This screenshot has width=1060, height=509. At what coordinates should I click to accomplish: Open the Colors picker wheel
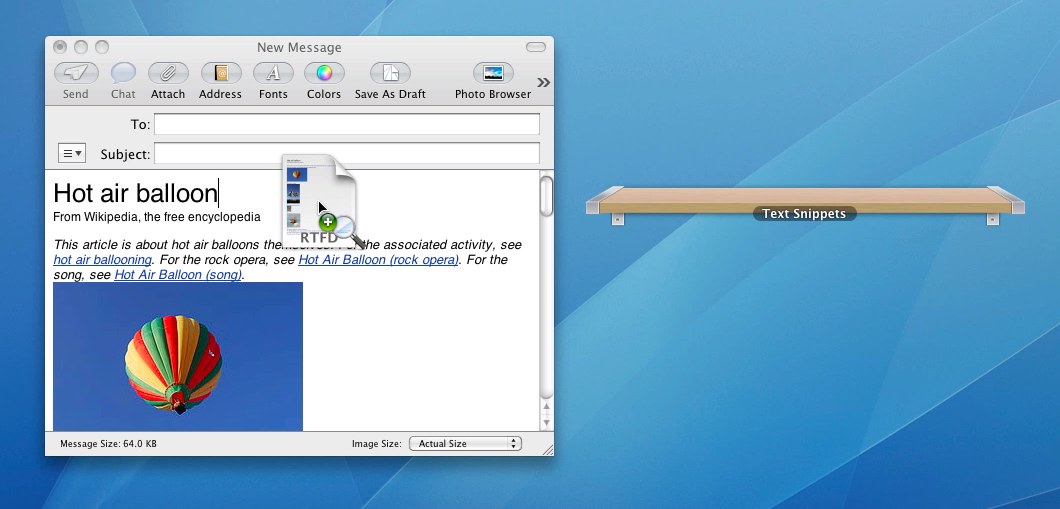tap(324, 74)
